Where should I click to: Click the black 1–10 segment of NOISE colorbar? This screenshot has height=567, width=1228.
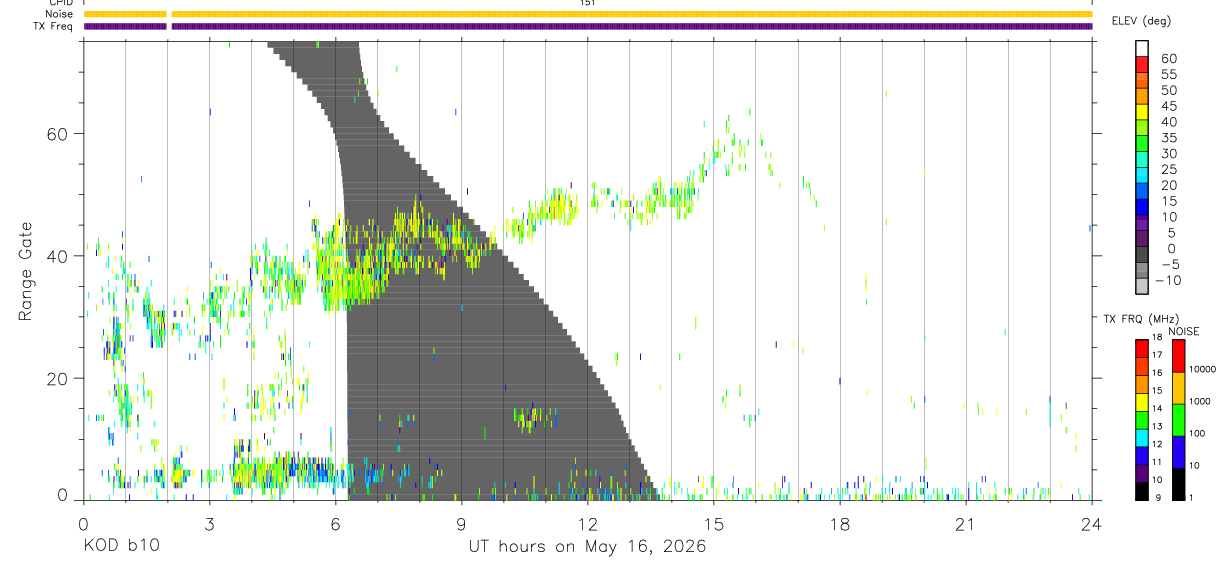pos(1178,484)
